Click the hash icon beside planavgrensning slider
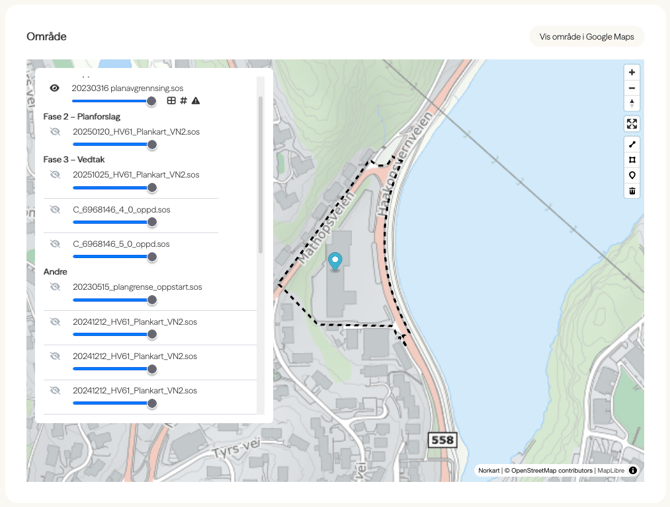The image size is (670, 507). (184, 101)
